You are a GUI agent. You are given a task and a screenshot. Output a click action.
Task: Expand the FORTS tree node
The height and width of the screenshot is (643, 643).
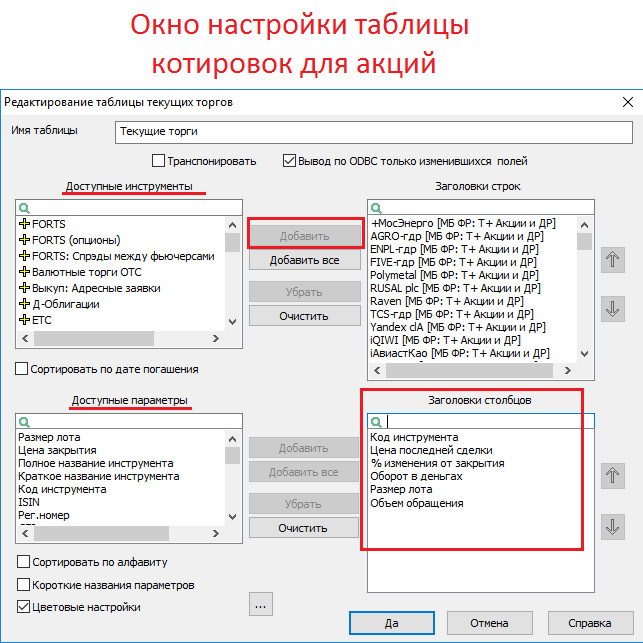point(24,223)
